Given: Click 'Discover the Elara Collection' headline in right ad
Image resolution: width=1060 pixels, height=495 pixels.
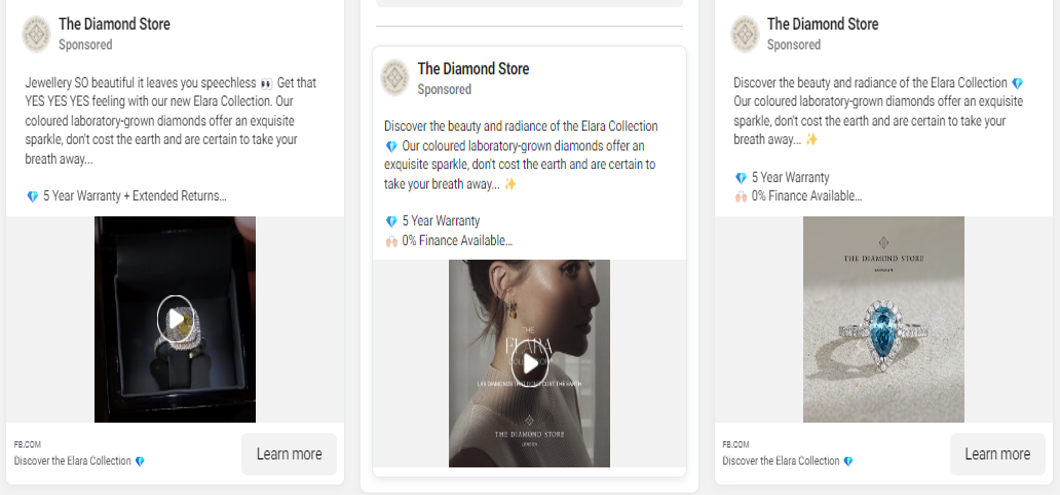Looking at the screenshot, I should pyautogui.click(x=781, y=461).
